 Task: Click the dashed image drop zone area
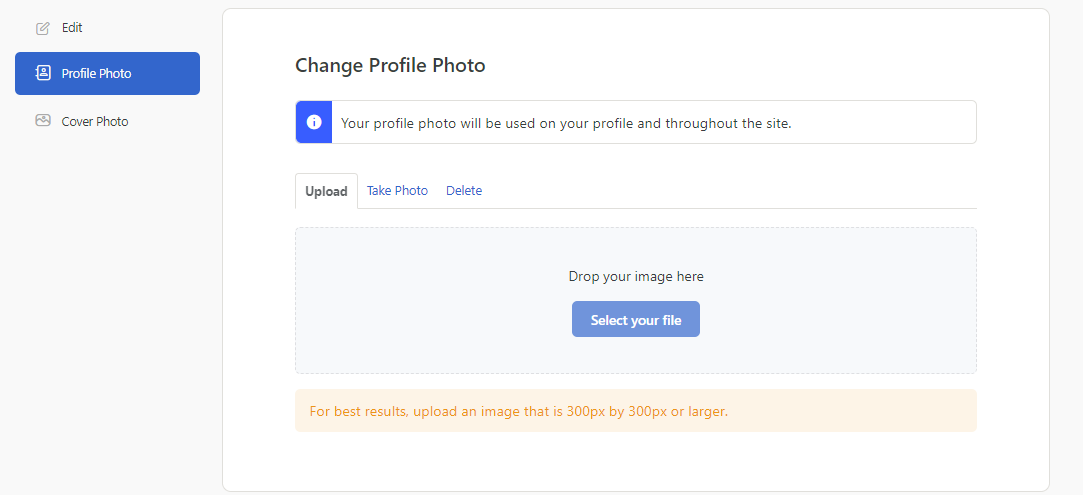pos(635,300)
